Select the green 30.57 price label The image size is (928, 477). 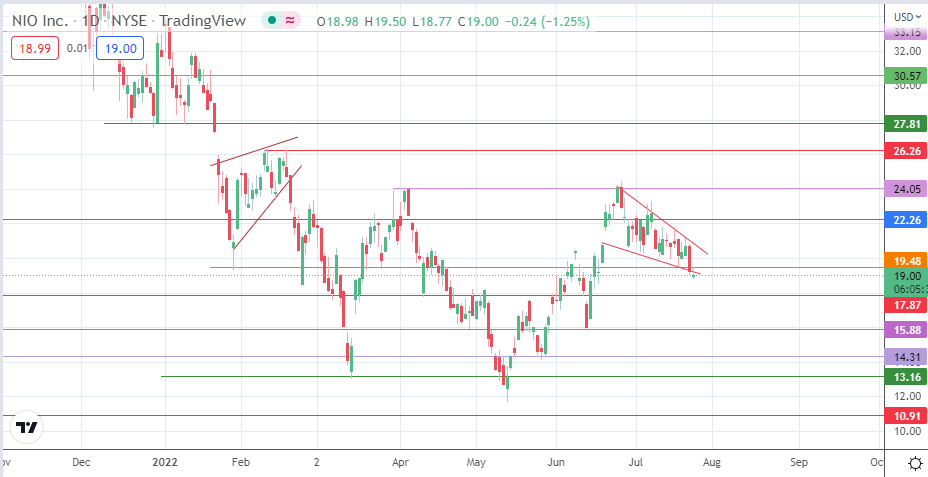tap(905, 76)
